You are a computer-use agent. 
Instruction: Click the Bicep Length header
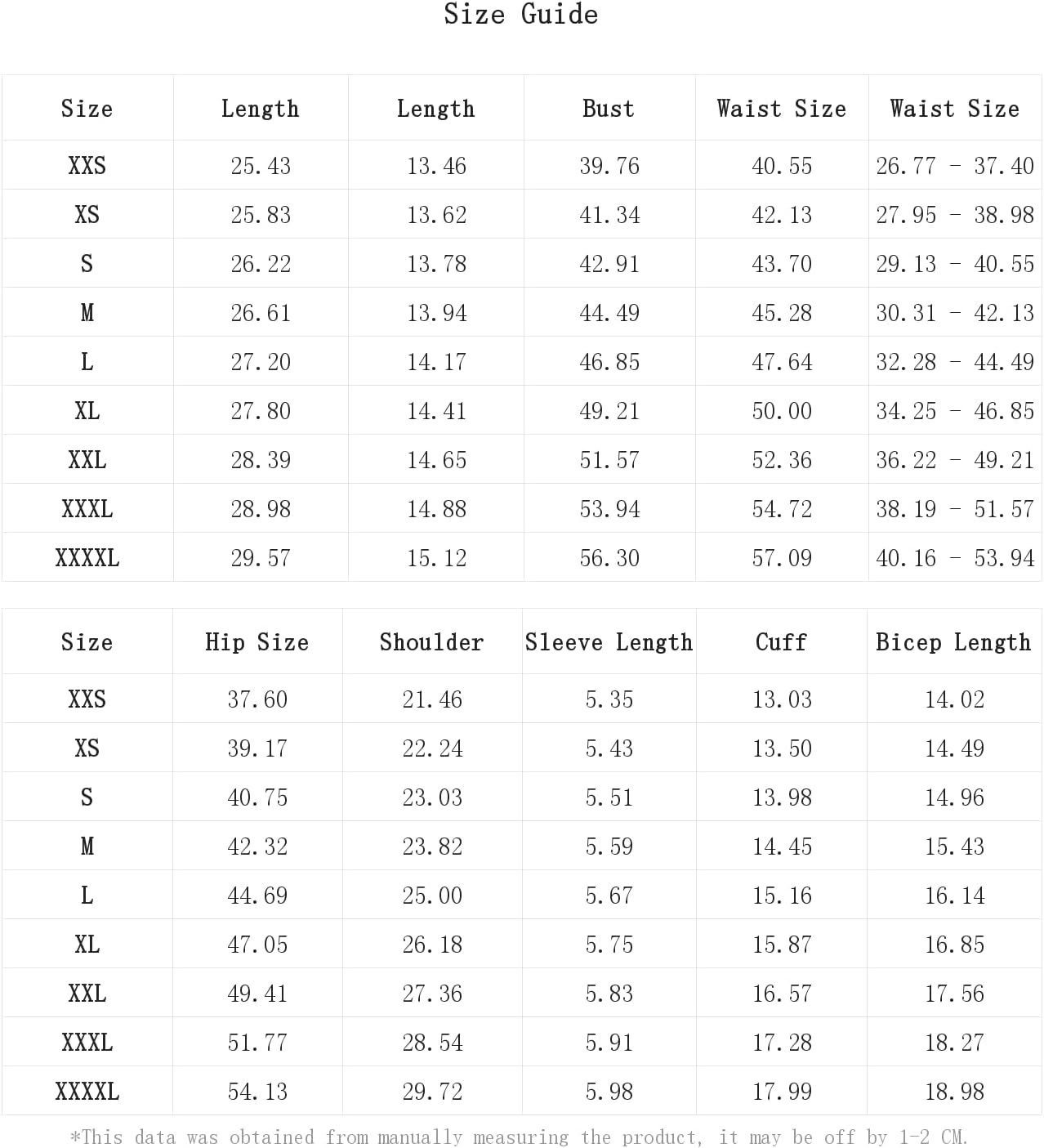(x=953, y=642)
